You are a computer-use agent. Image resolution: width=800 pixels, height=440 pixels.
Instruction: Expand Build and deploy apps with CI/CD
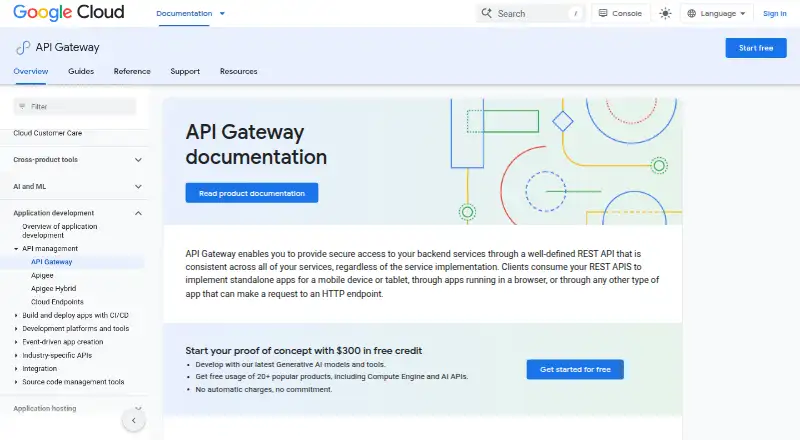[16, 315]
